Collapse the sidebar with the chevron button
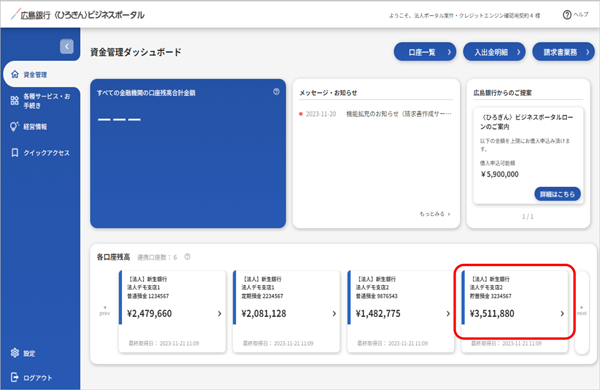Image resolution: width=600 pixels, height=390 pixels. click(67, 47)
